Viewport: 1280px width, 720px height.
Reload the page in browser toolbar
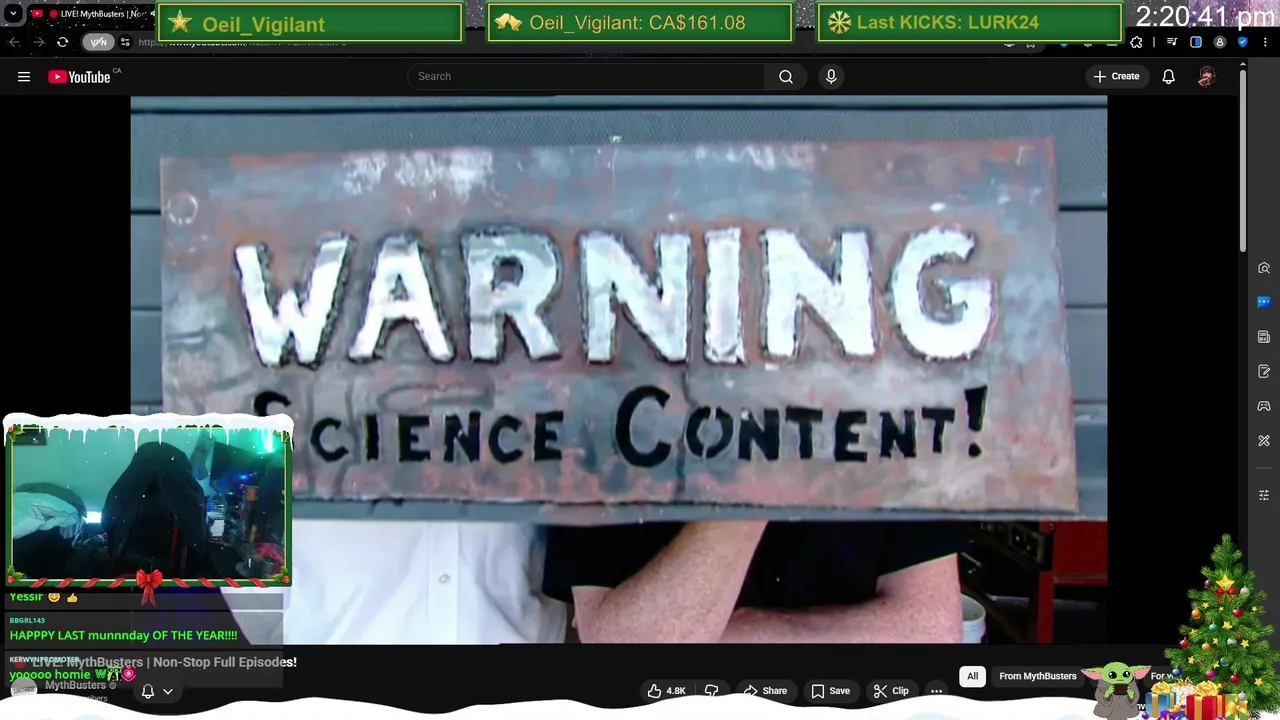[x=62, y=42]
